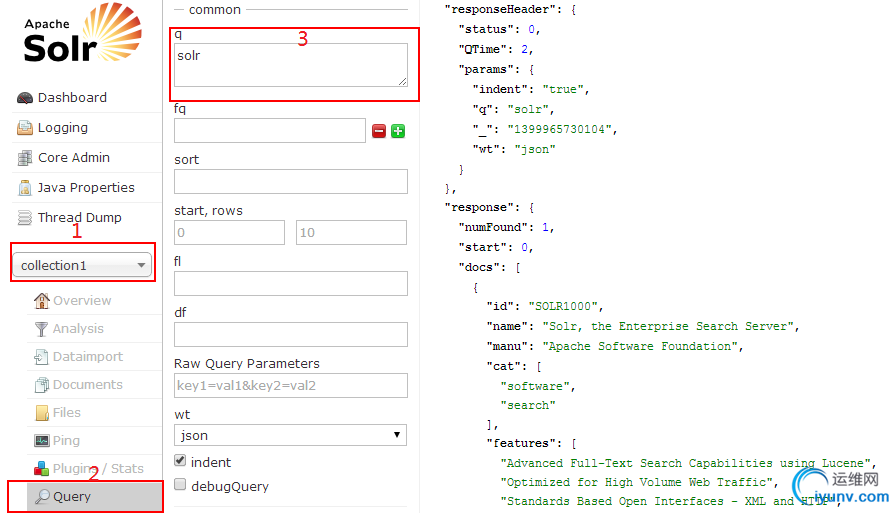The image size is (895, 513).
Task: Click the Overview house icon
Action: (x=42, y=301)
